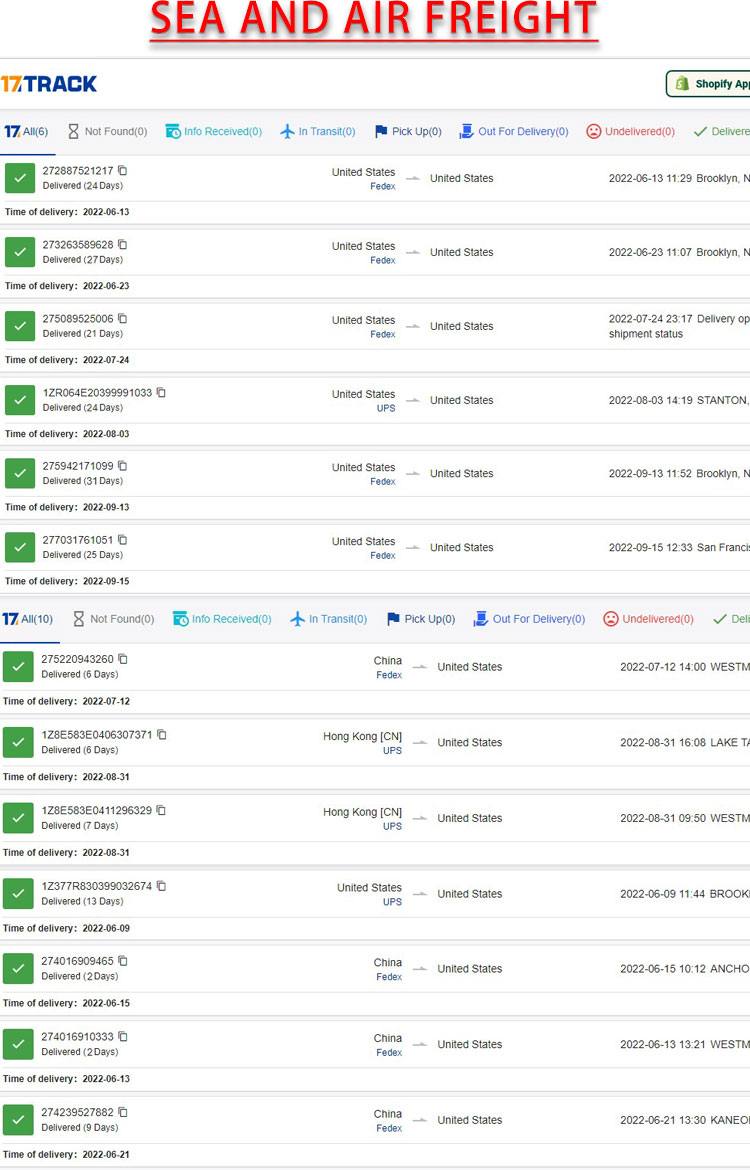
Task: Open Fedex carrier link for 277031761051
Action: click(383, 556)
